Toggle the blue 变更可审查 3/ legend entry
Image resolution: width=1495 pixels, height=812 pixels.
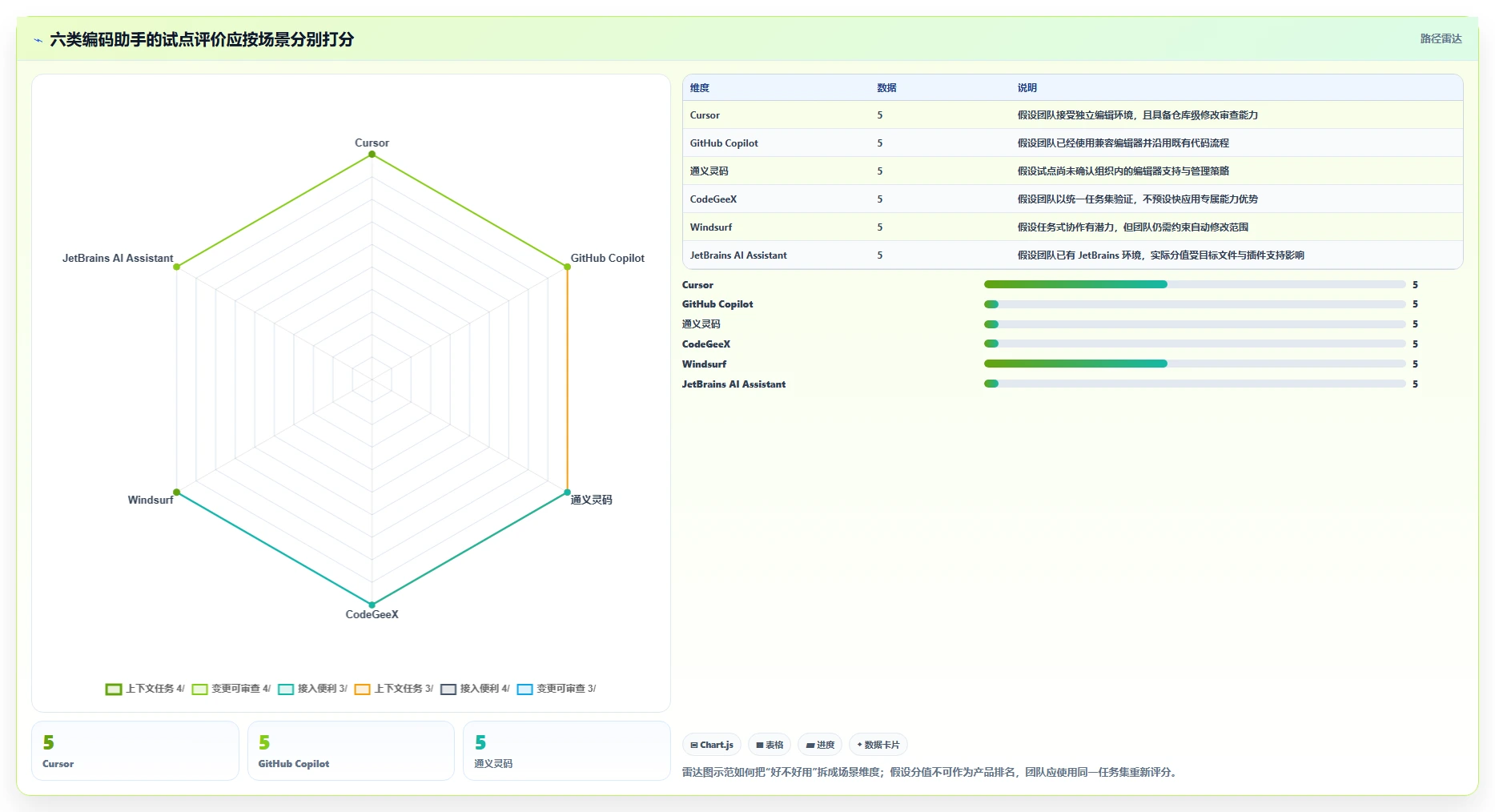tap(557, 689)
